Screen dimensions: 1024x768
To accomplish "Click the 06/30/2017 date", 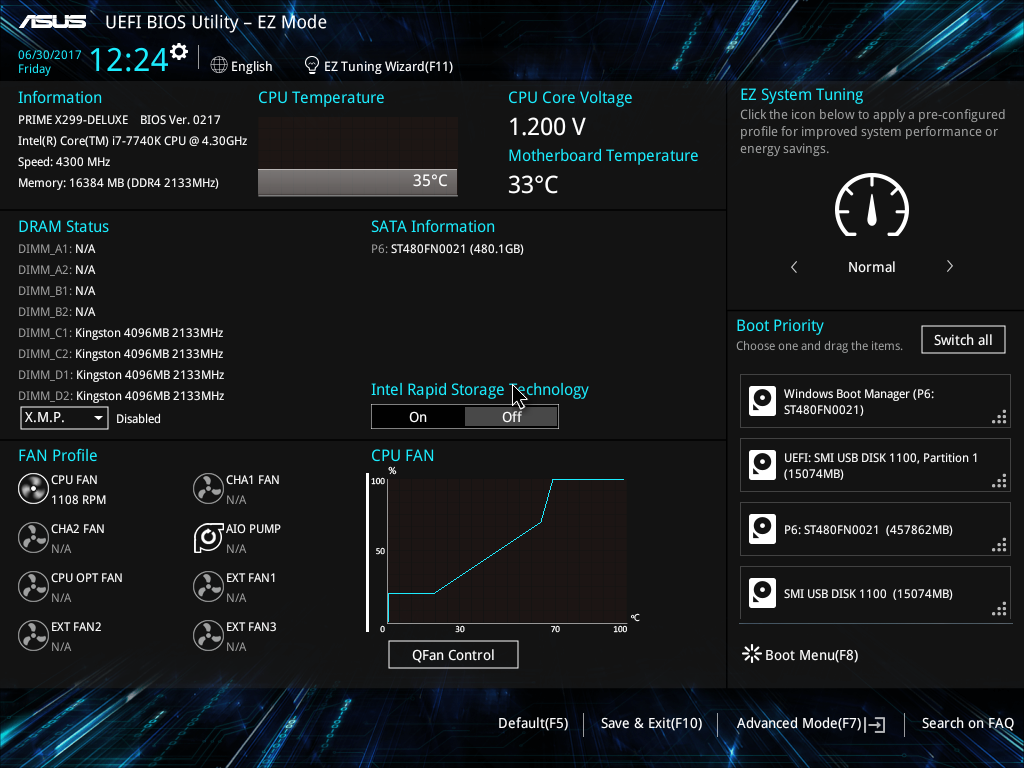I will (50, 55).
